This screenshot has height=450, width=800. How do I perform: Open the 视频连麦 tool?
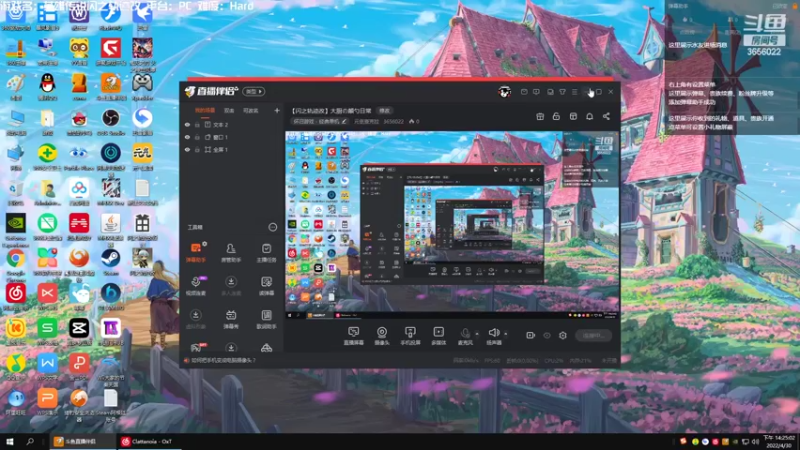[196, 286]
